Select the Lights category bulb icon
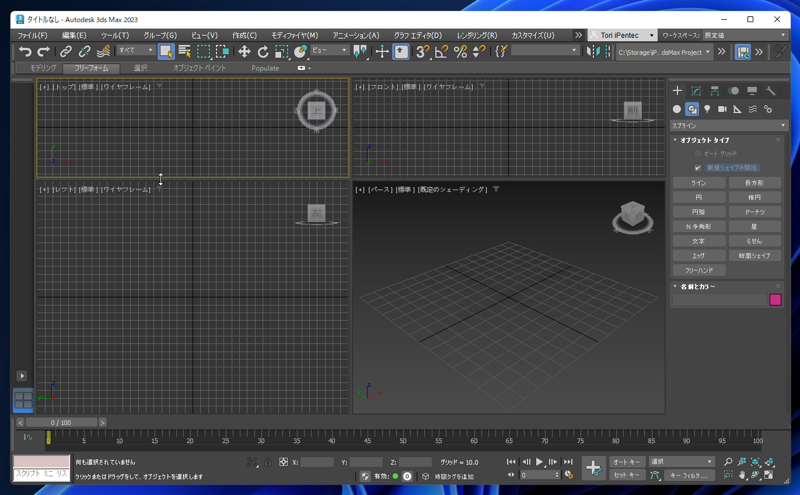This screenshot has height=495, width=800. tap(707, 109)
